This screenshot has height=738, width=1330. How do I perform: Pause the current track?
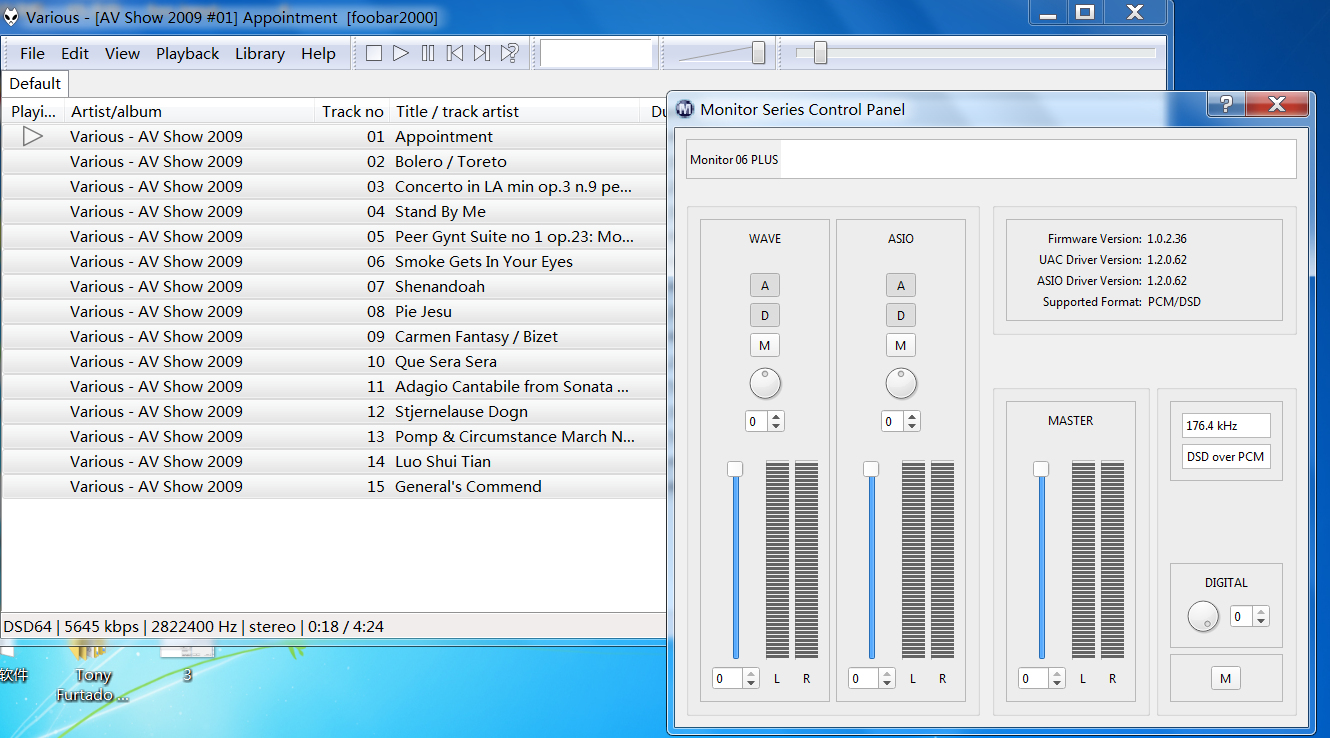[428, 54]
